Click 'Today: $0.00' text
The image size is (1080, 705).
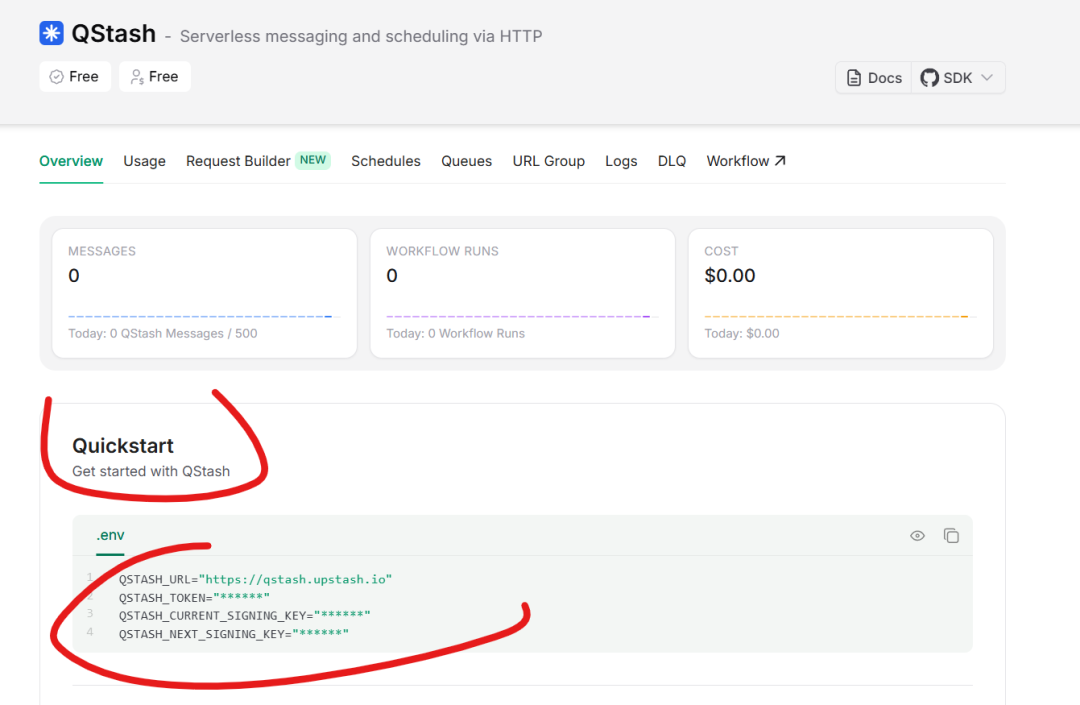(742, 333)
